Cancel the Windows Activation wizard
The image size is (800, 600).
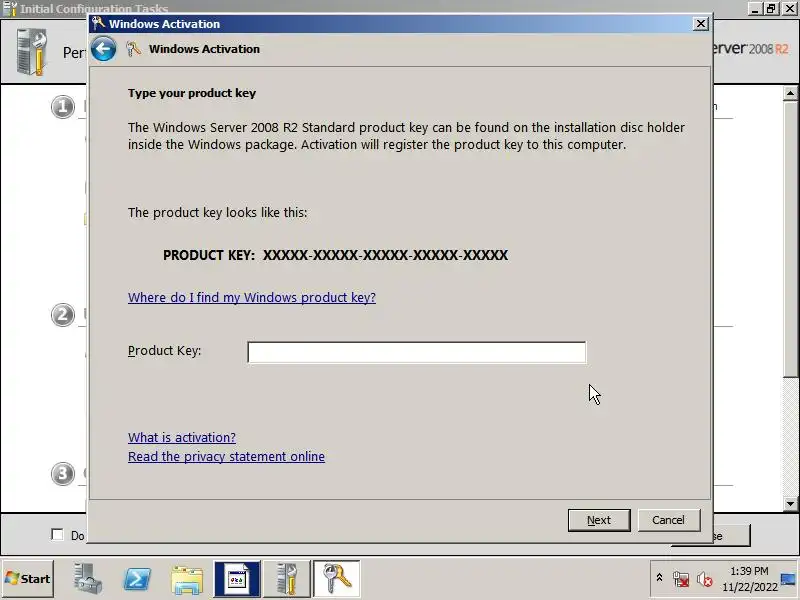click(x=668, y=520)
